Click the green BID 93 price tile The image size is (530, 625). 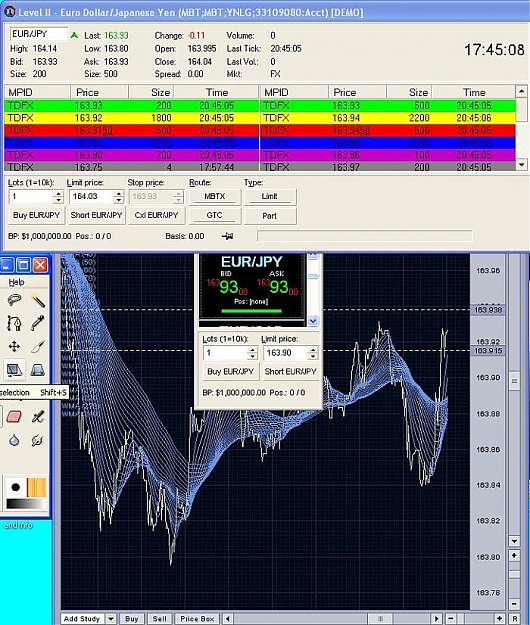point(228,286)
